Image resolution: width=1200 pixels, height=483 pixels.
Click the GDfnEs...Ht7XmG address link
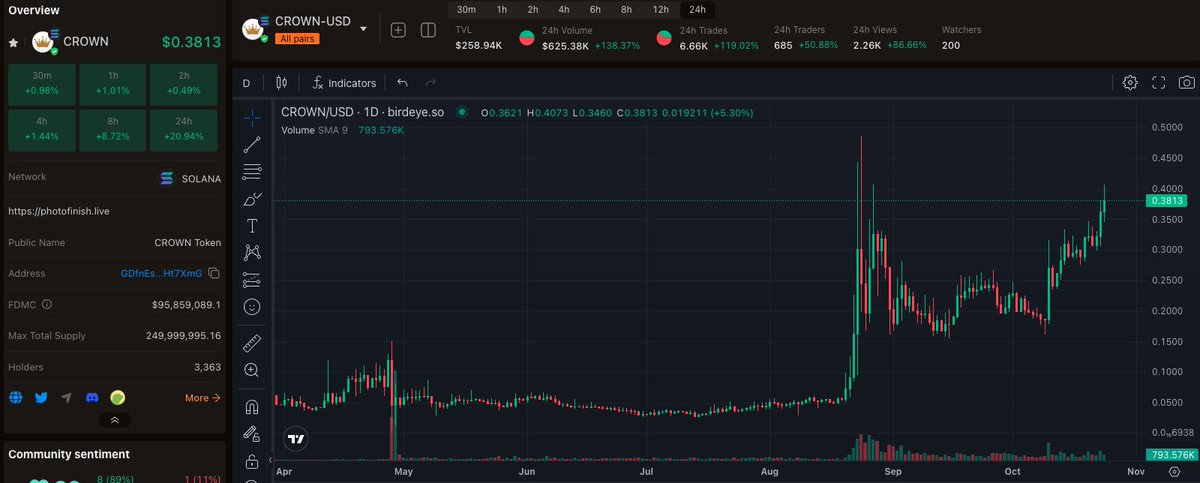point(161,273)
